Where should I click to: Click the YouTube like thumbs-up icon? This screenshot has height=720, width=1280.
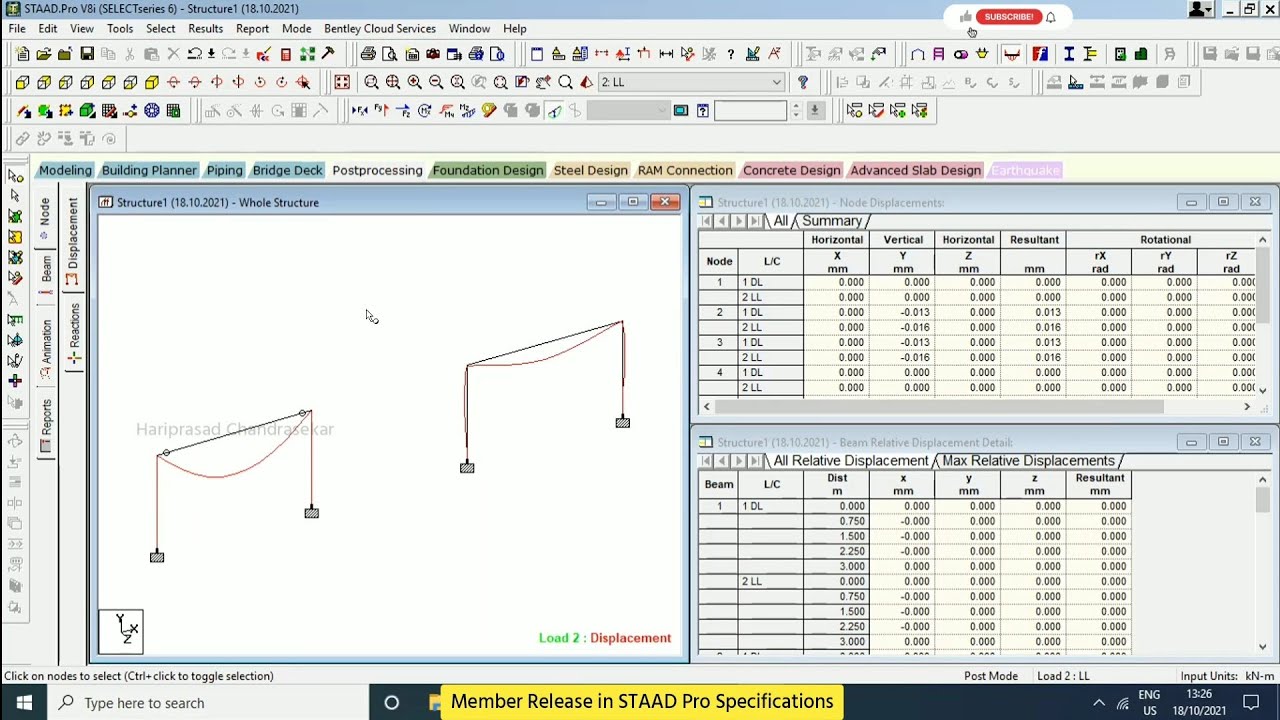(965, 17)
